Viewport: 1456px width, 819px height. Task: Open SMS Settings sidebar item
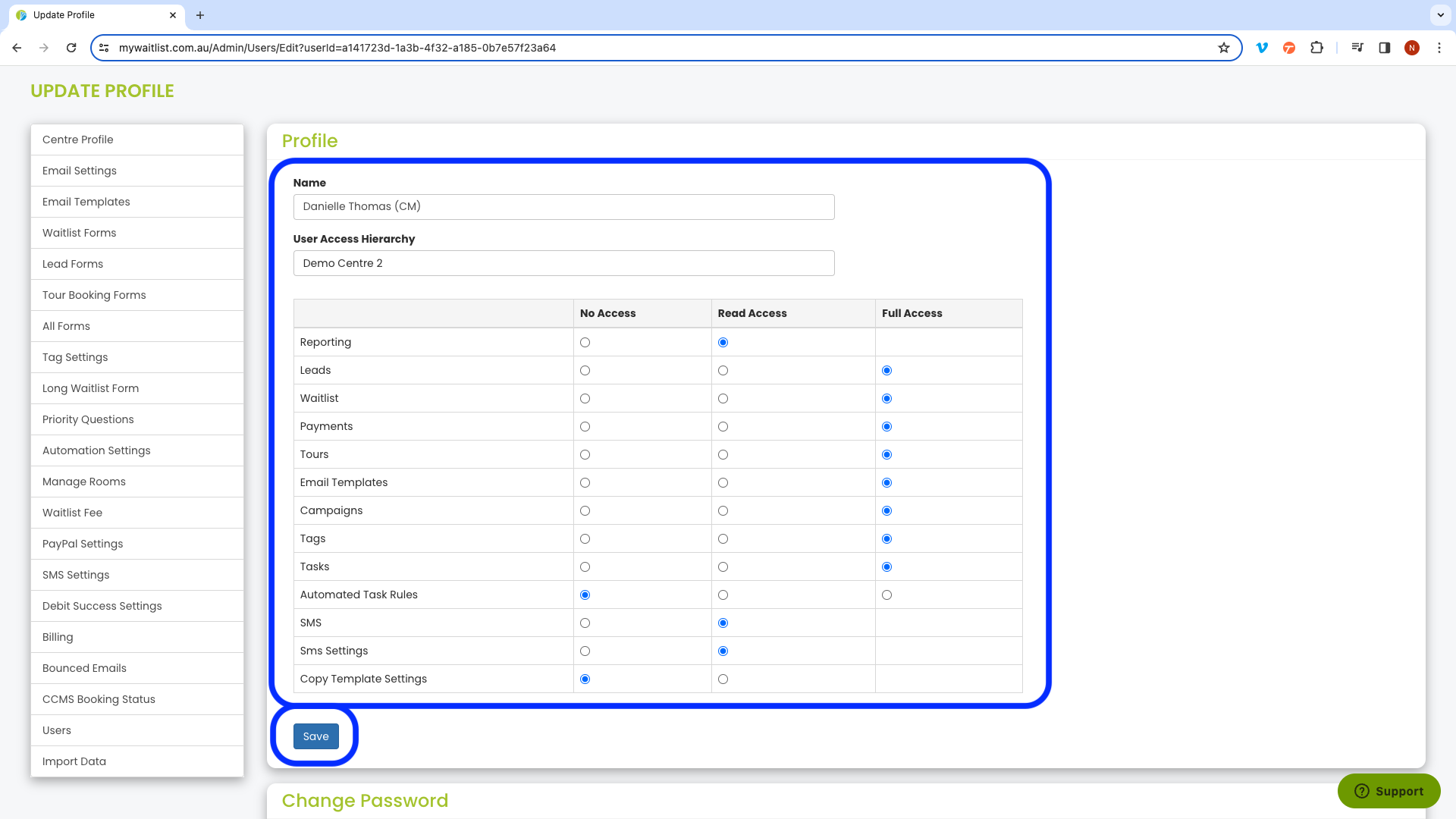click(x=137, y=575)
